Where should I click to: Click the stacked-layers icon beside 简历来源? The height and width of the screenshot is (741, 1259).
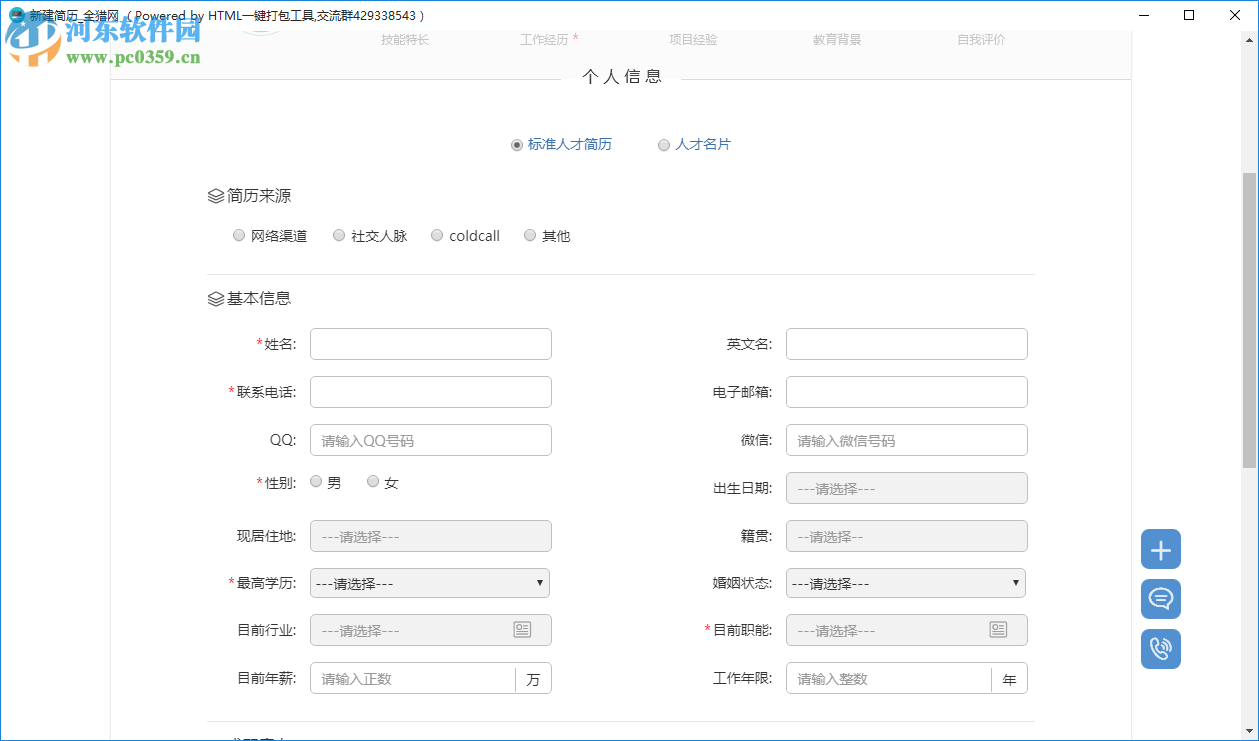coord(213,195)
